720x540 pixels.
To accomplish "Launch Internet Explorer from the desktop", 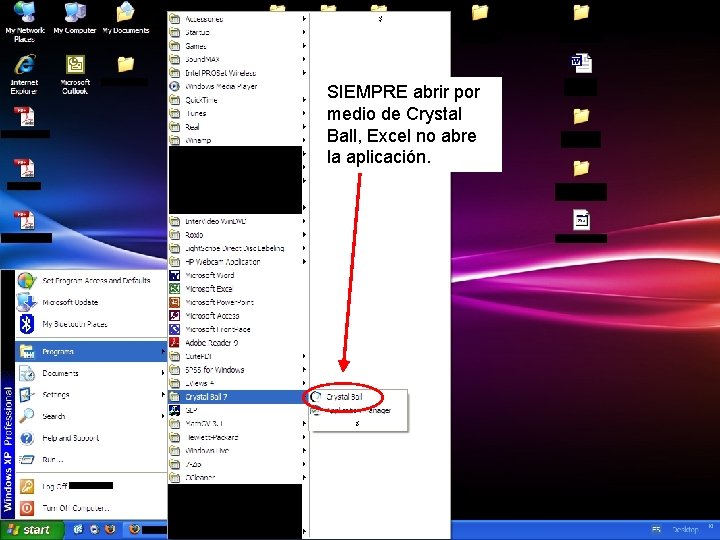I will point(24,74).
